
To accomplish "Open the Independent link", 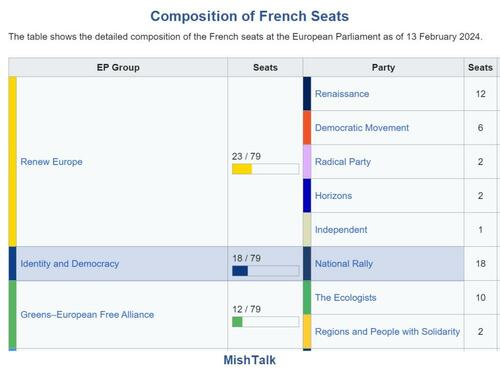I will [x=341, y=230].
